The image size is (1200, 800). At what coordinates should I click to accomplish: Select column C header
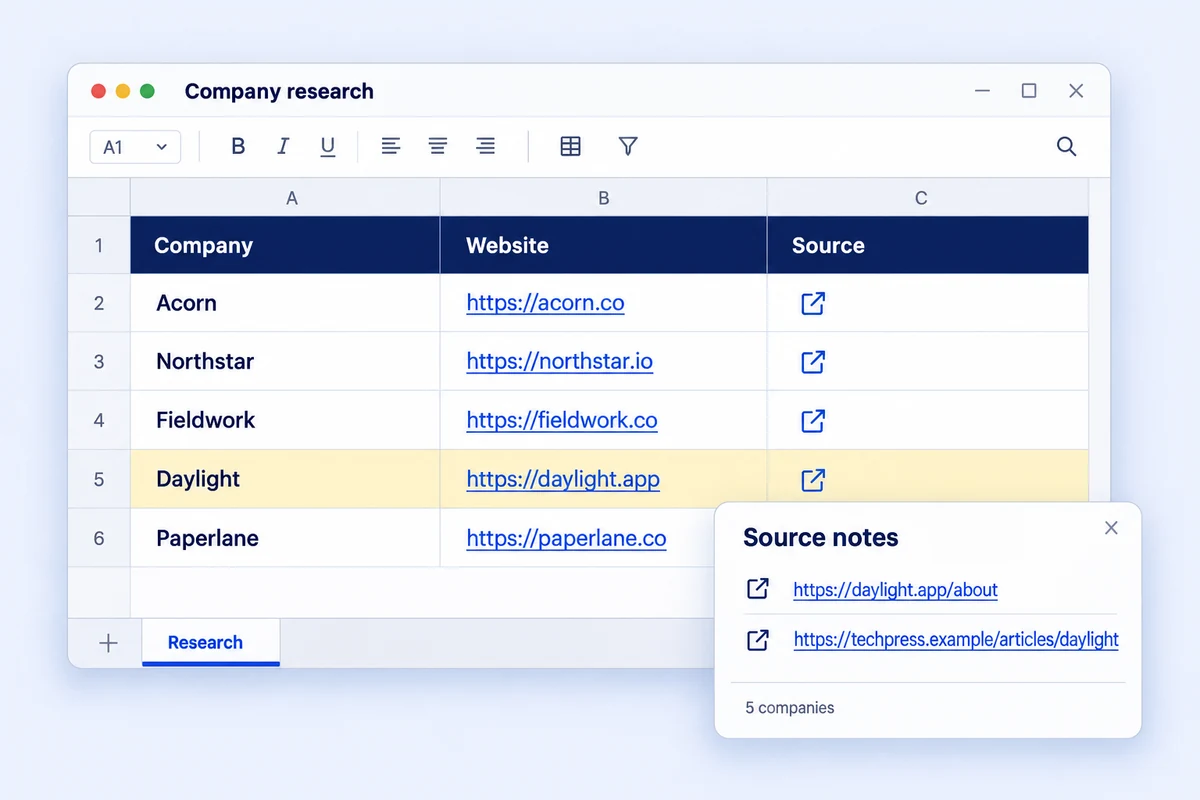coord(927,198)
